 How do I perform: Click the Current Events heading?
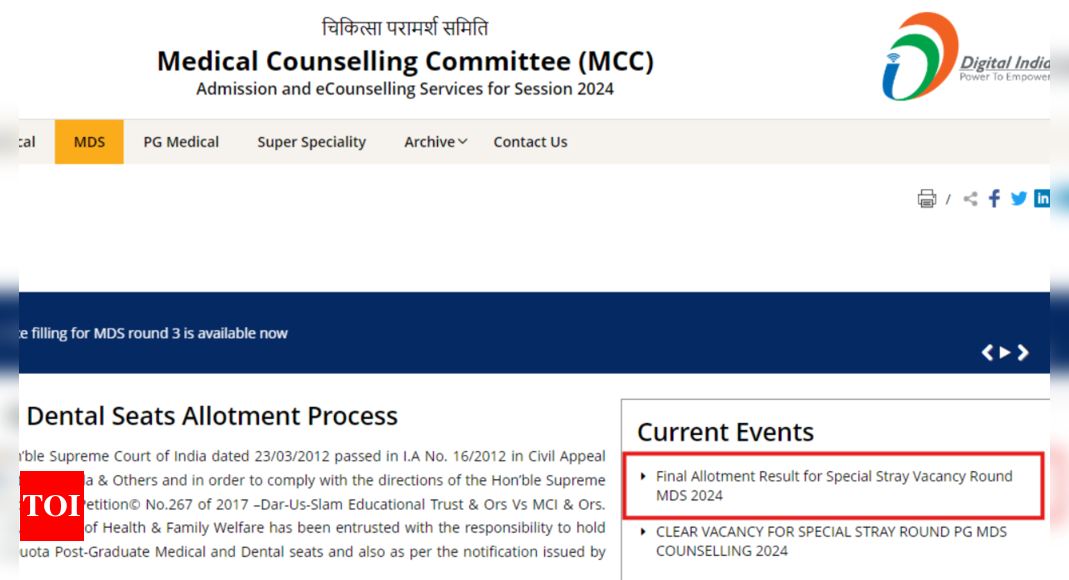coord(725,432)
